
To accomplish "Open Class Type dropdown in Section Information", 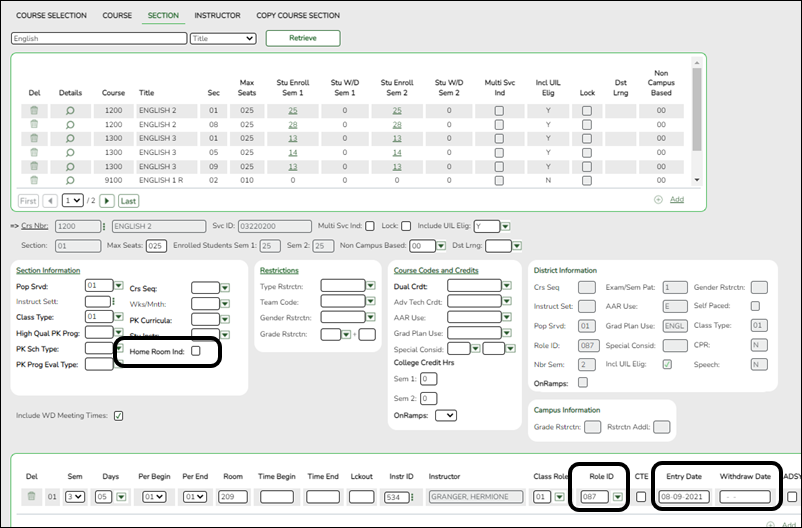I will point(119,317).
